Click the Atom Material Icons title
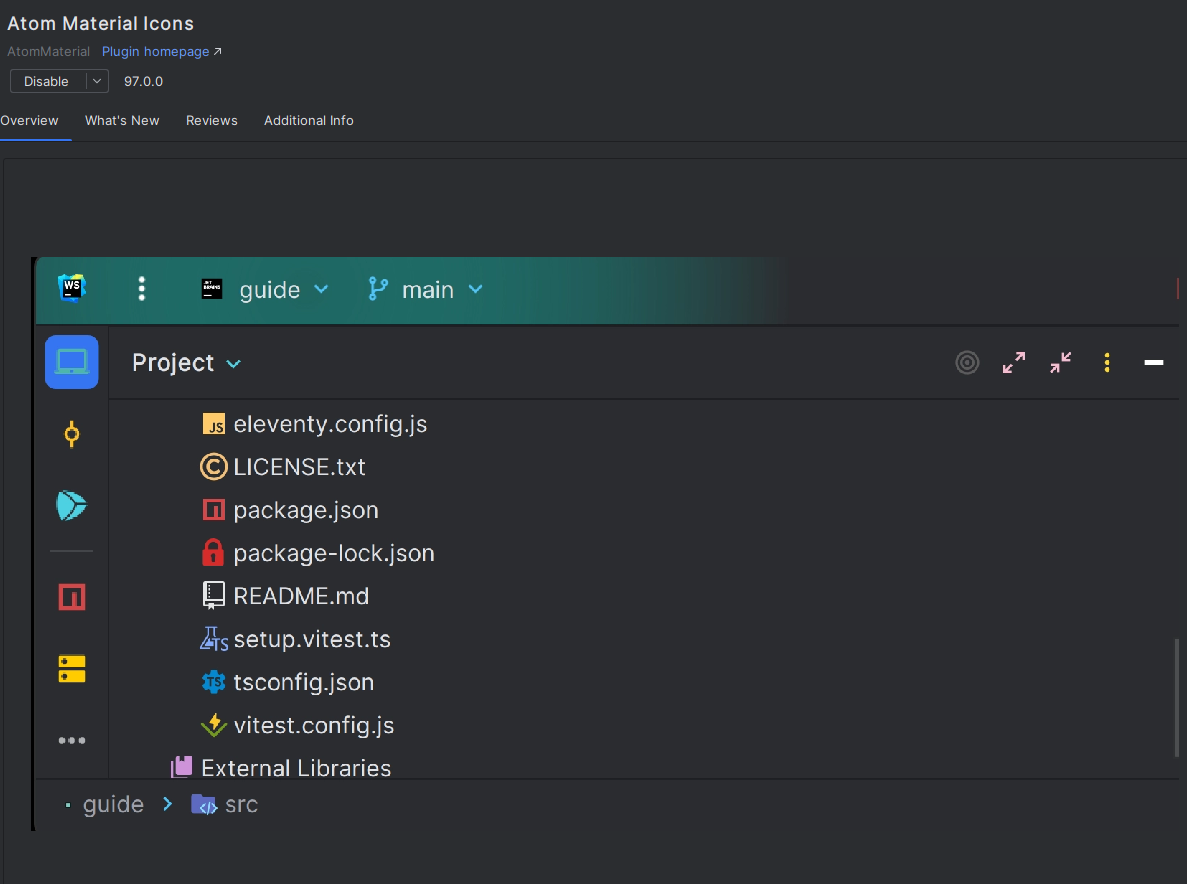 pyautogui.click(x=101, y=23)
